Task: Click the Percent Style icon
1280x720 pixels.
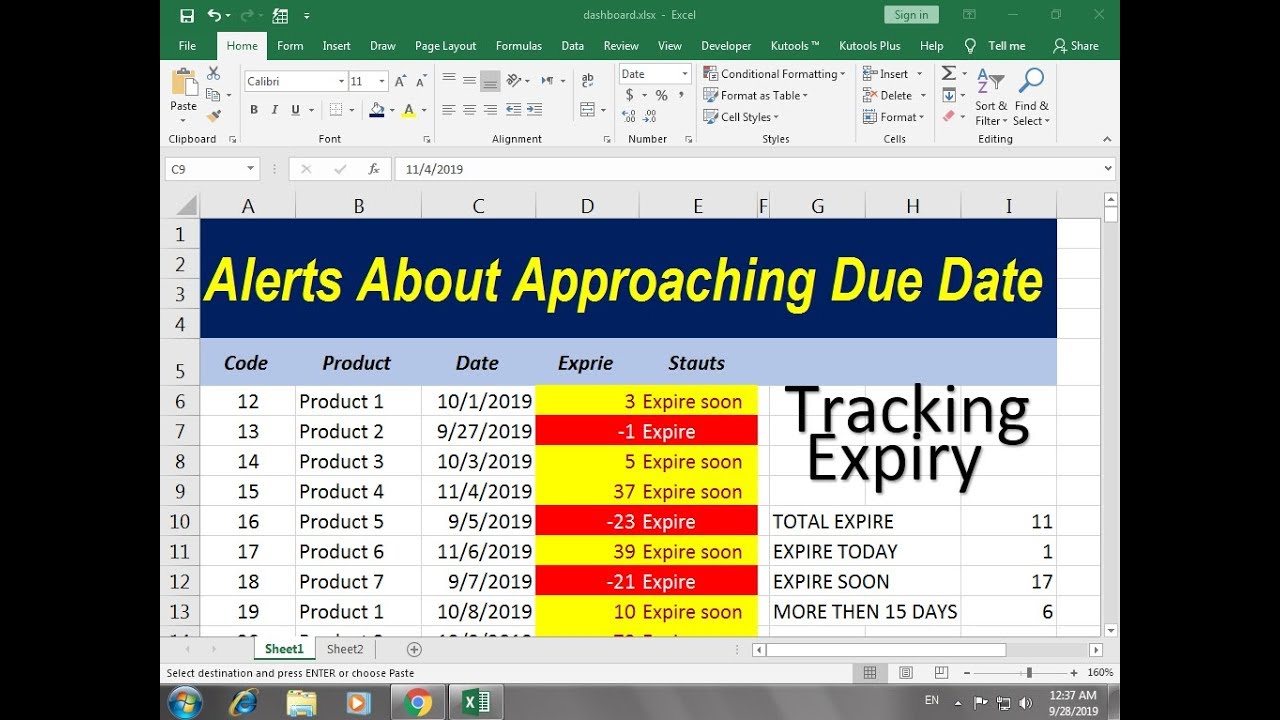Action: [661, 95]
